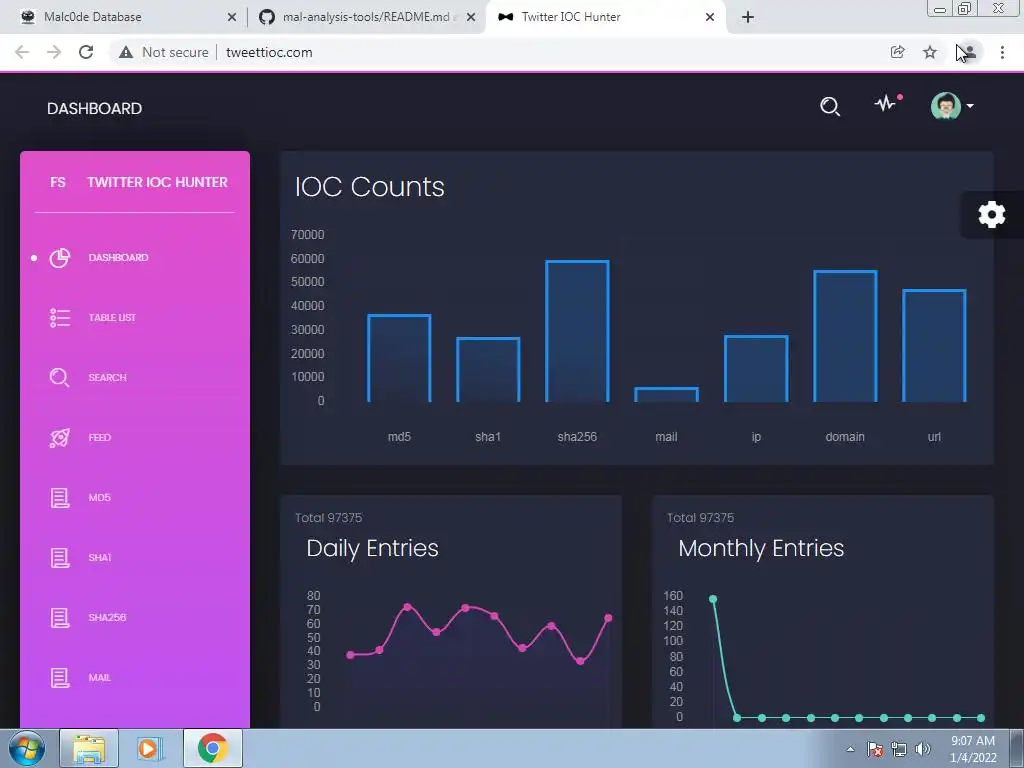The image size is (1024, 768).
Task: Click the mail bar in IOC Counts
Action: (x=667, y=394)
